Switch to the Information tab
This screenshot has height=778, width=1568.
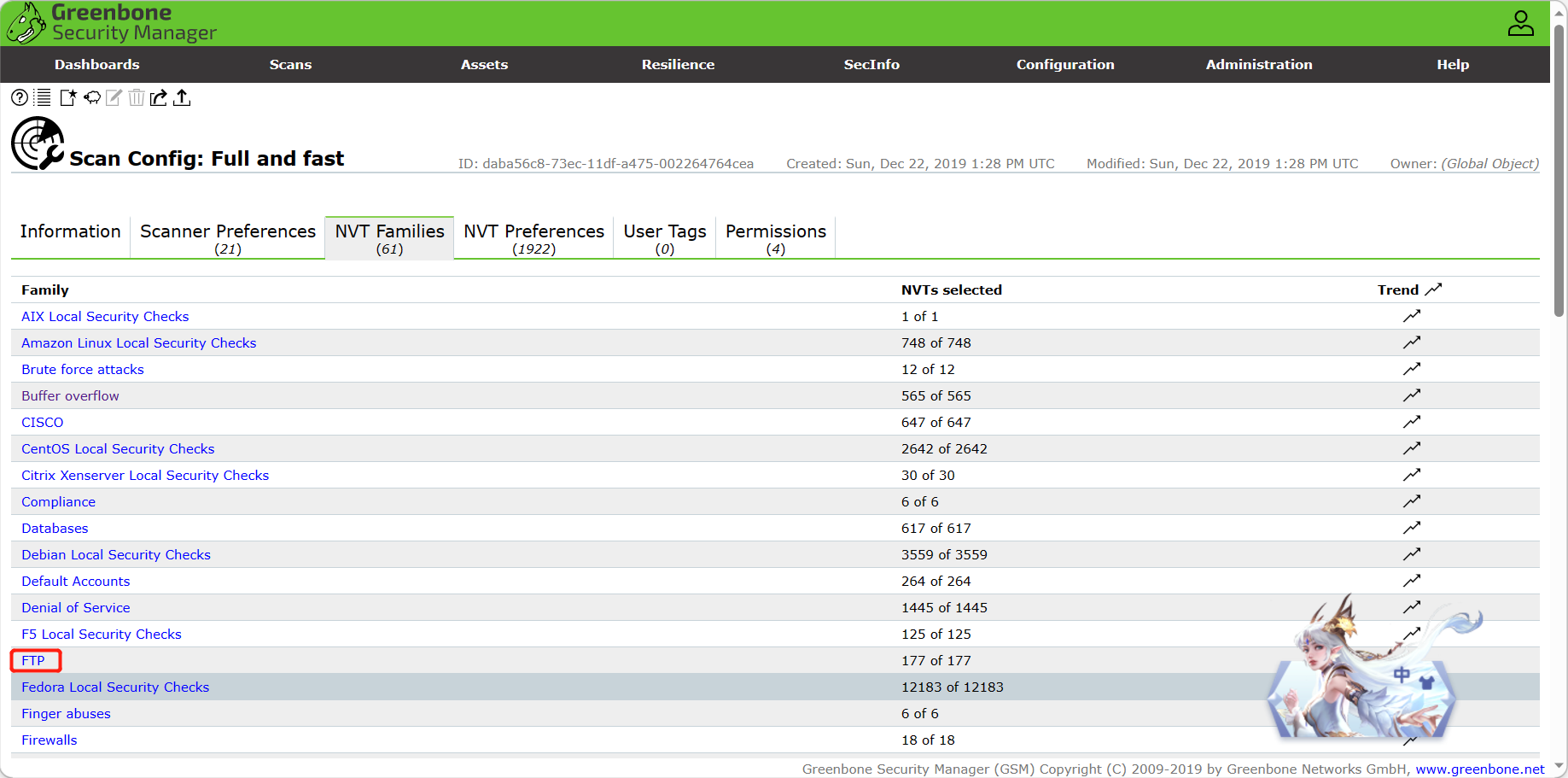71,237
